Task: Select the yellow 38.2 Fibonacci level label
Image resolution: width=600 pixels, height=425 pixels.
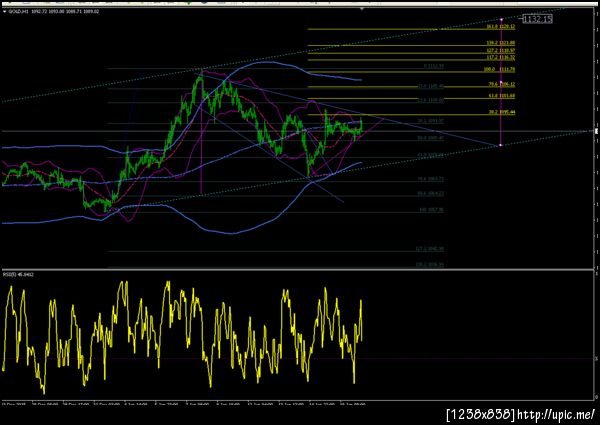Action: [x=502, y=112]
